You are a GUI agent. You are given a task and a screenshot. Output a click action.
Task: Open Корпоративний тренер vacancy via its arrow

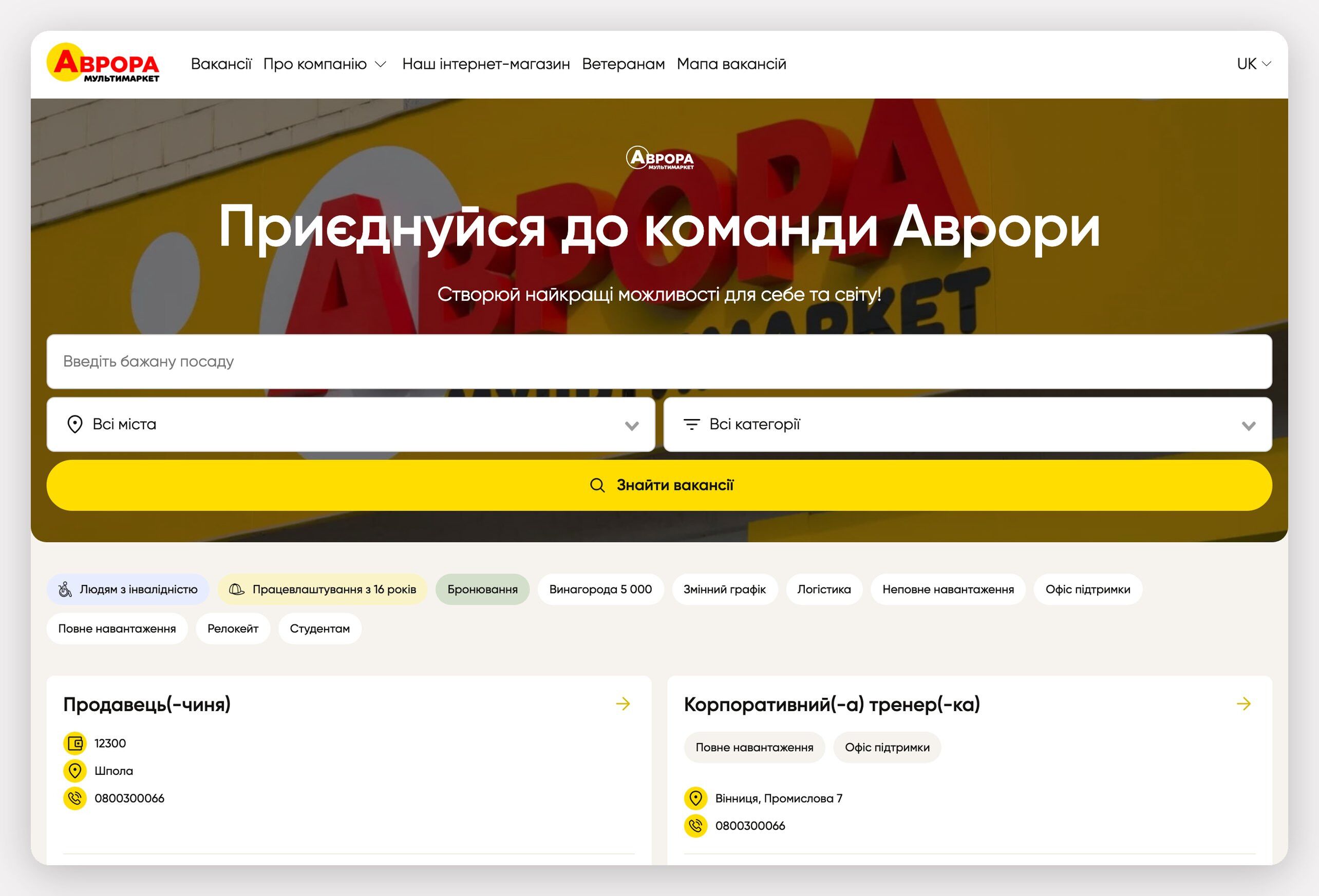click(x=1243, y=703)
